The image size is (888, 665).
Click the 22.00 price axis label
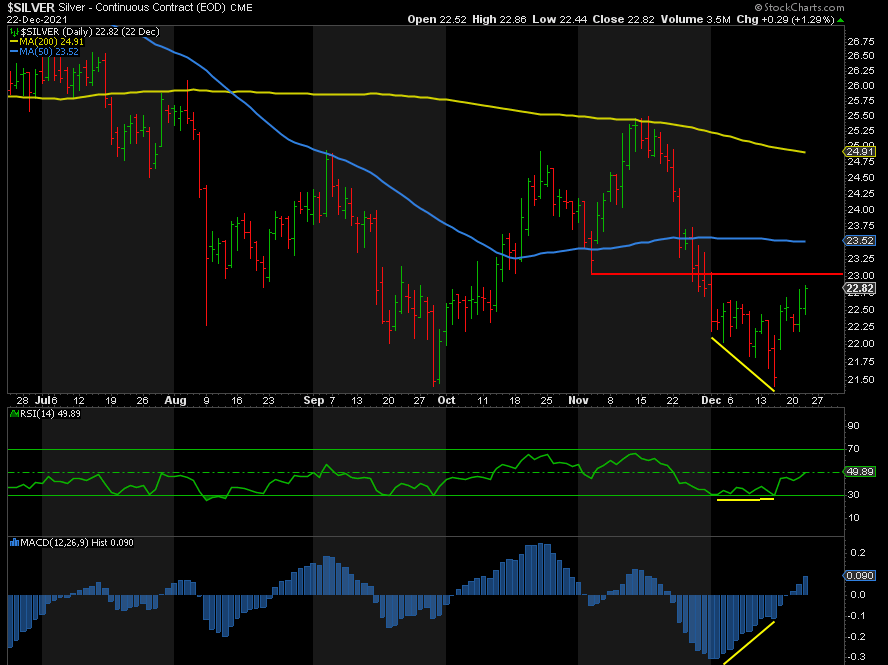[861, 344]
